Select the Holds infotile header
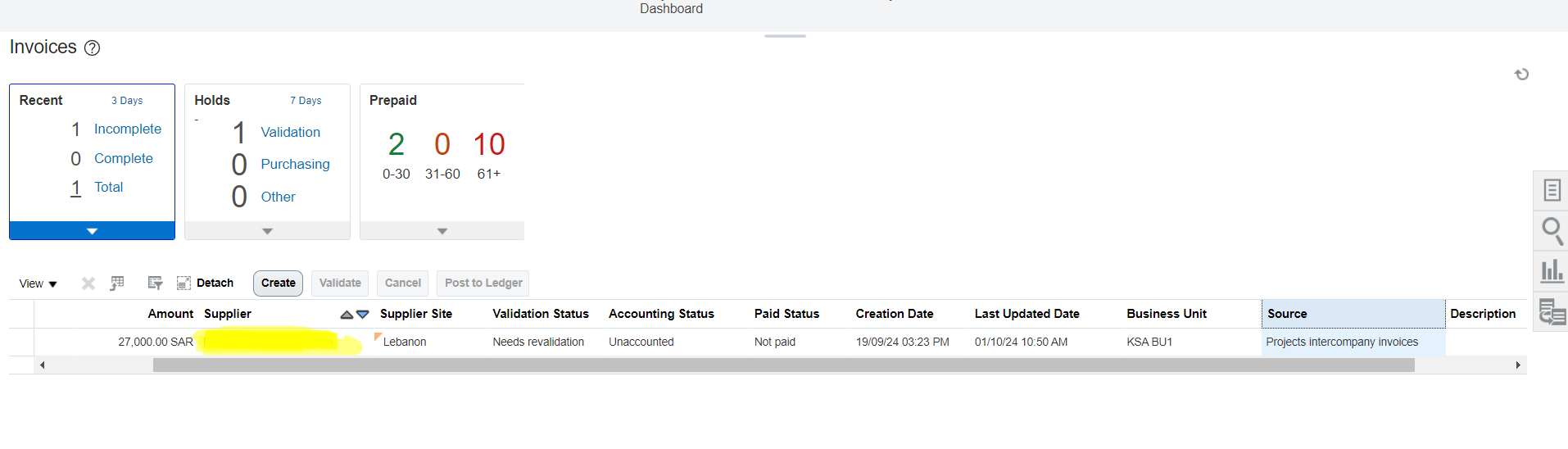 (x=212, y=100)
